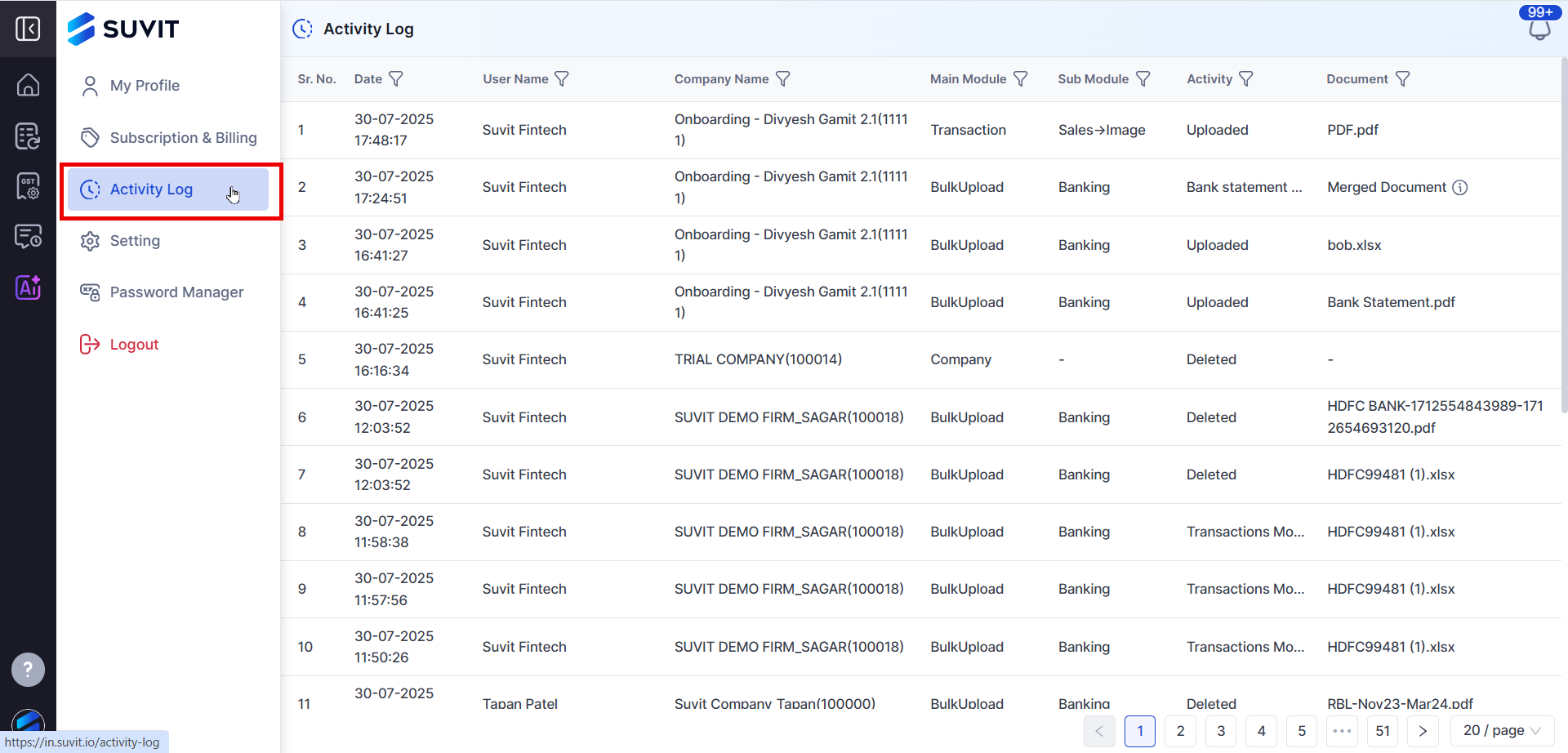Open the AI assistant icon in left rail
This screenshot has height=753, width=1568.
28,287
